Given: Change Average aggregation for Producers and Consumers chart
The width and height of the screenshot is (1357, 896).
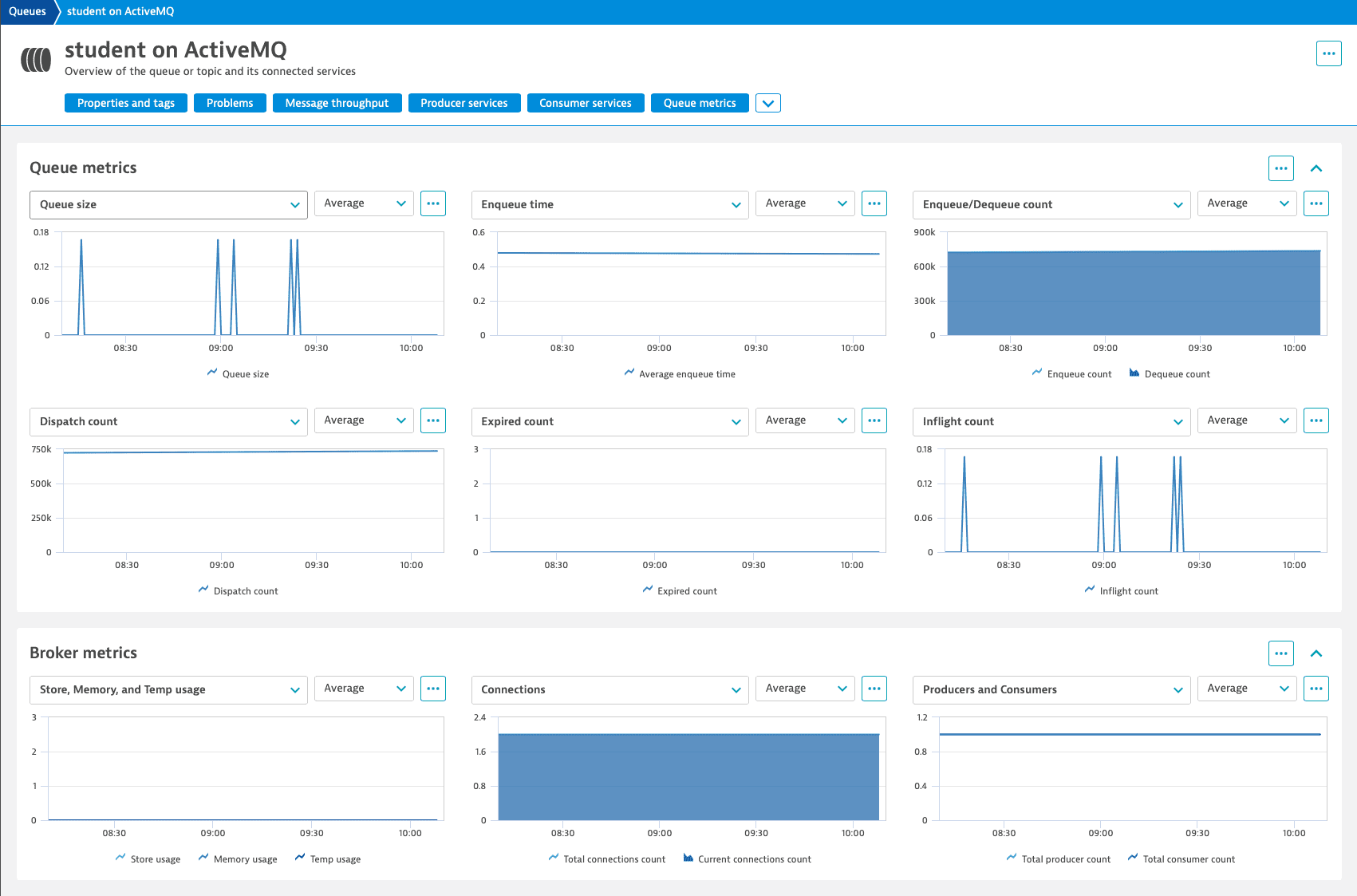Looking at the screenshot, I should click(x=1247, y=689).
